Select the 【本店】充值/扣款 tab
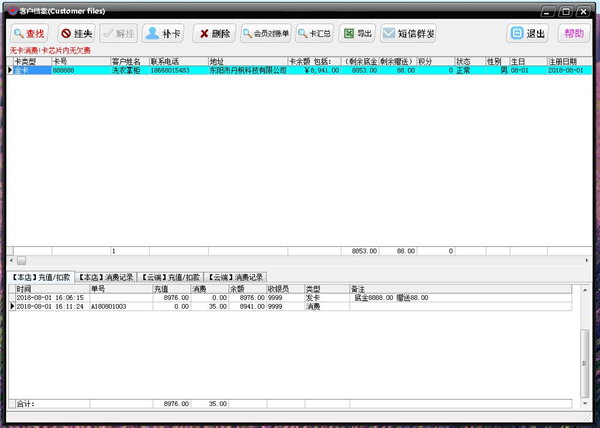The width and height of the screenshot is (600, 428). coord(41,277)
